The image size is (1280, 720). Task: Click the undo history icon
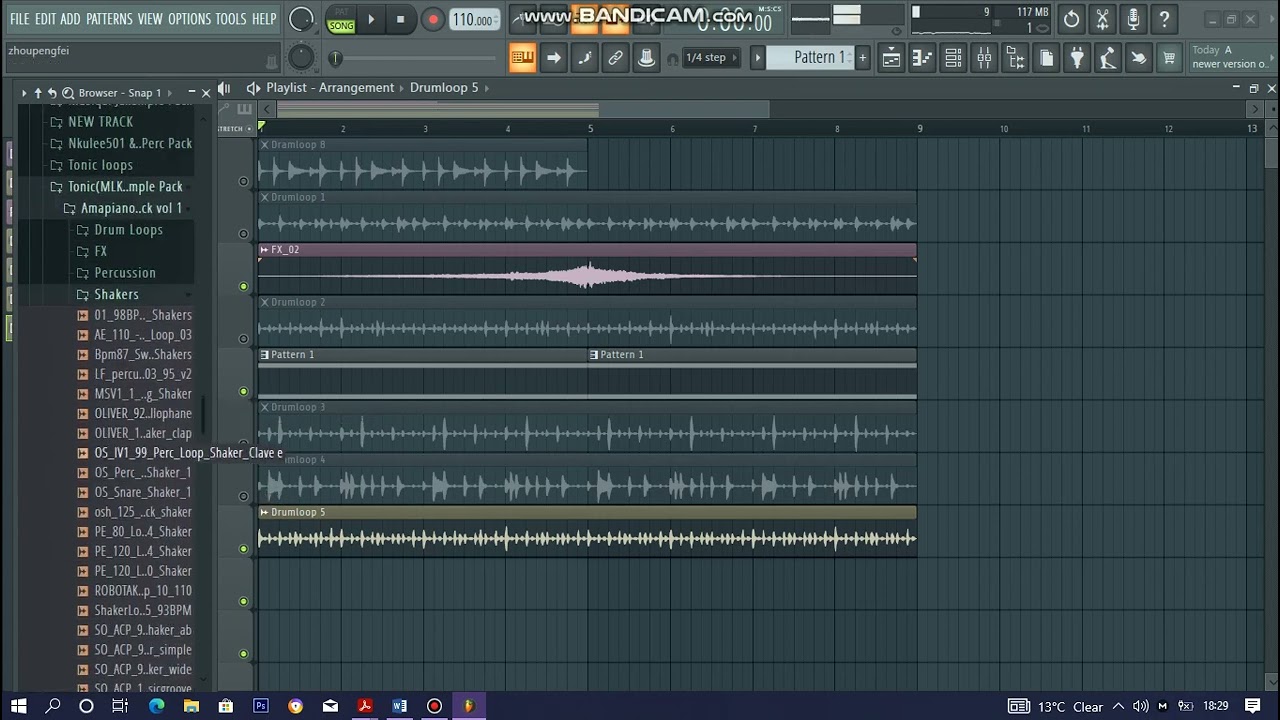pyautogui.click(x=1071, y=19)
